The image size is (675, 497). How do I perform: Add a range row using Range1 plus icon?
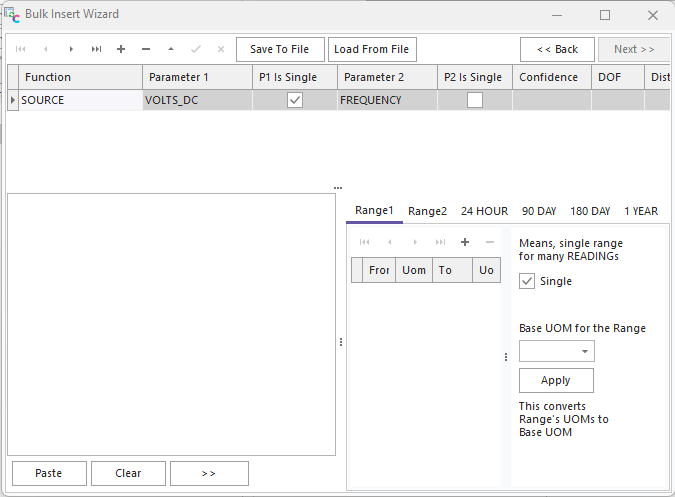tap(464, 242)
